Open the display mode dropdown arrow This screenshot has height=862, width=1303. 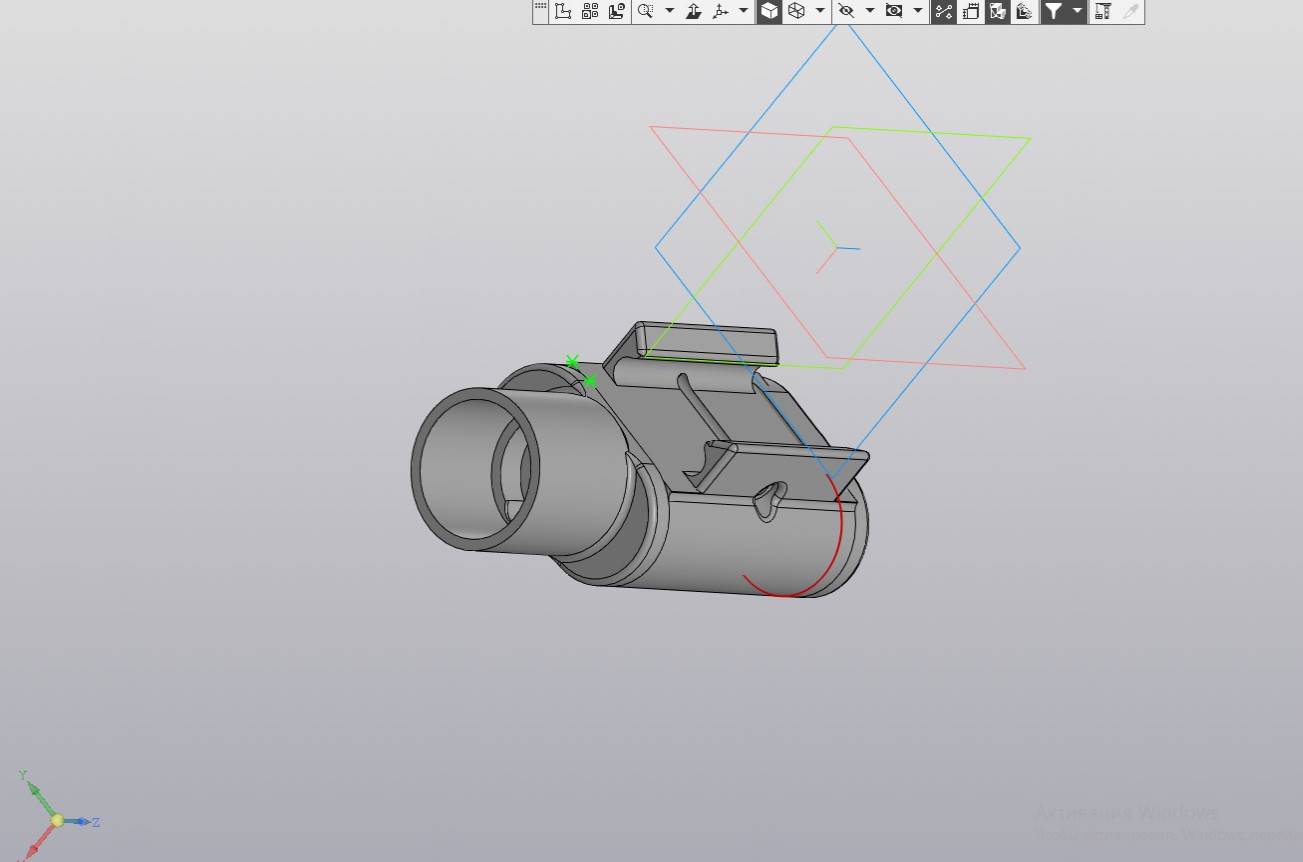coord(820,11)
